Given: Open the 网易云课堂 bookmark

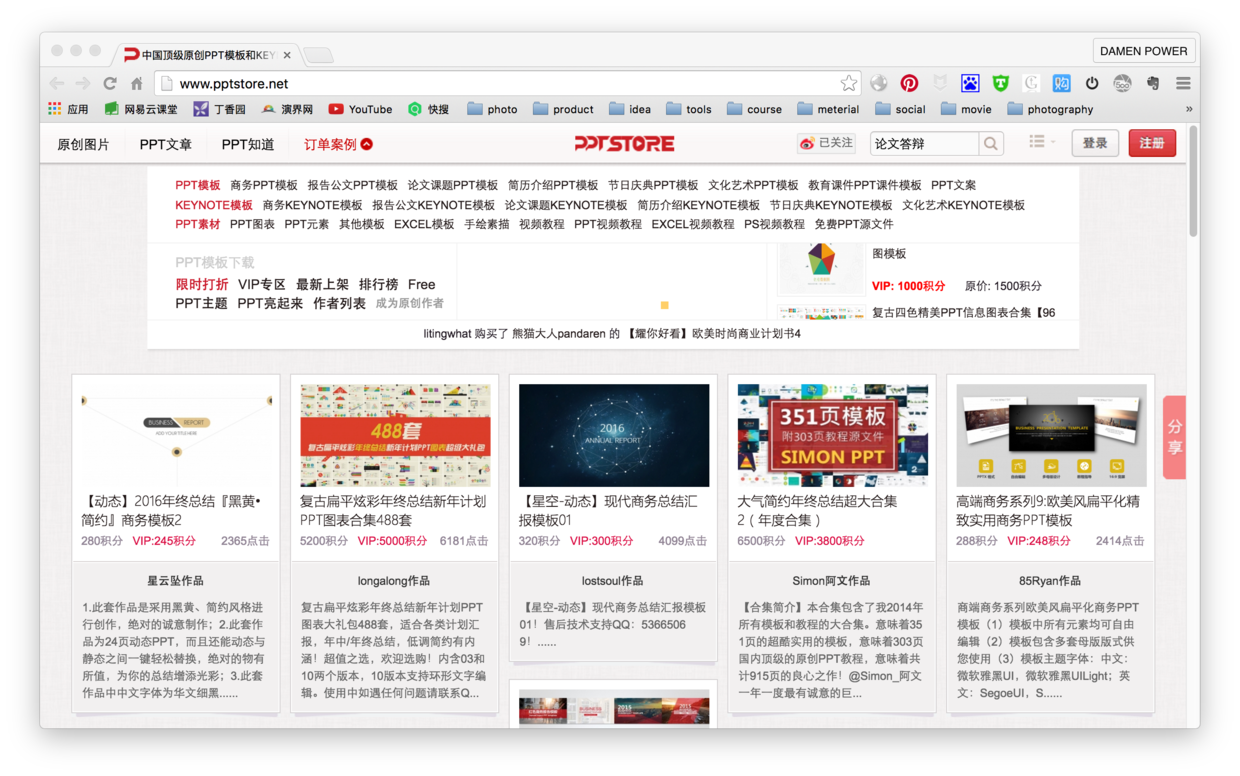Looking at the screenshot, I should tap(141, 110).
